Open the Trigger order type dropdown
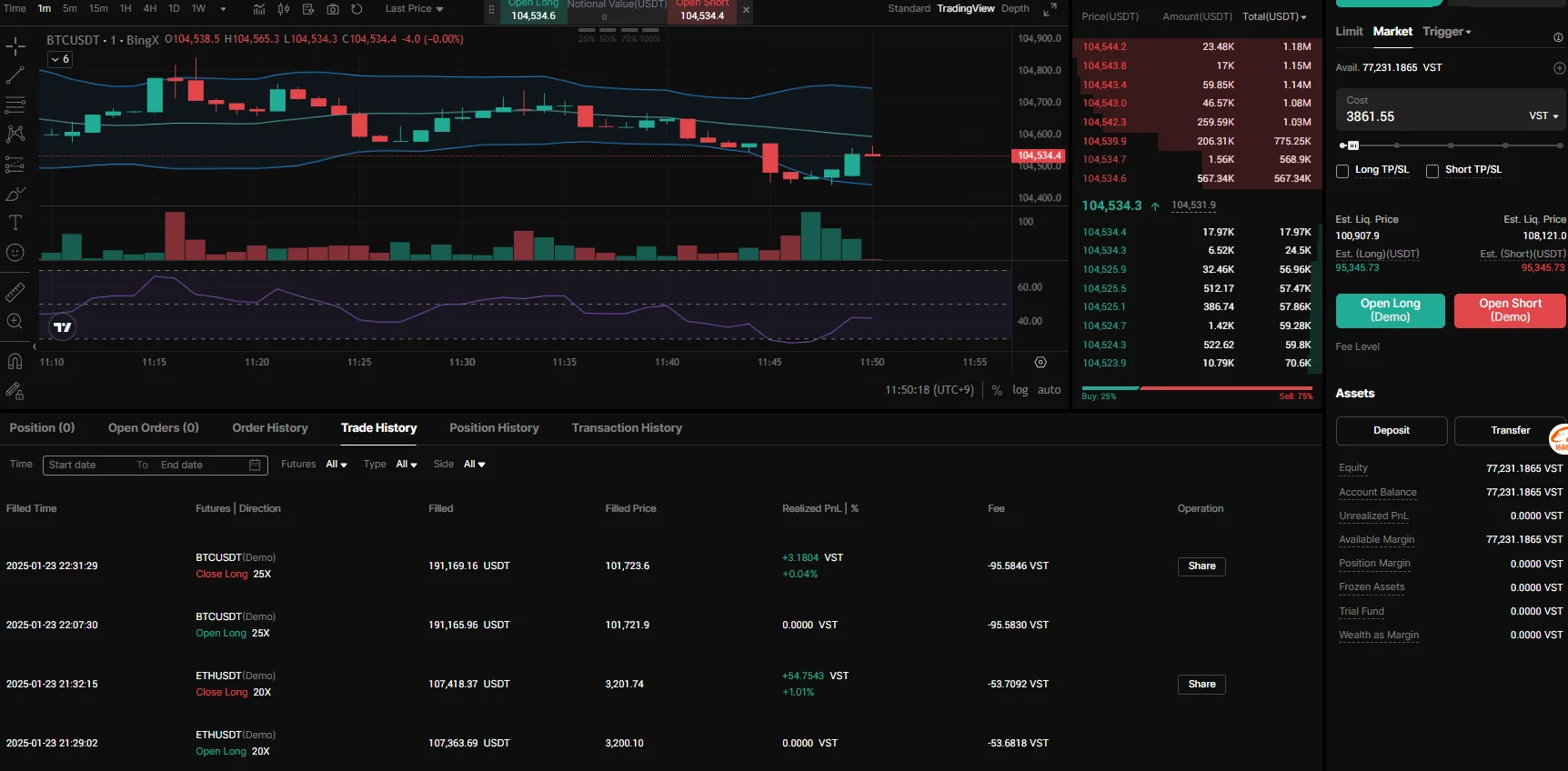This screenshot has width=1568, height=771. (x=1447, y=32)
